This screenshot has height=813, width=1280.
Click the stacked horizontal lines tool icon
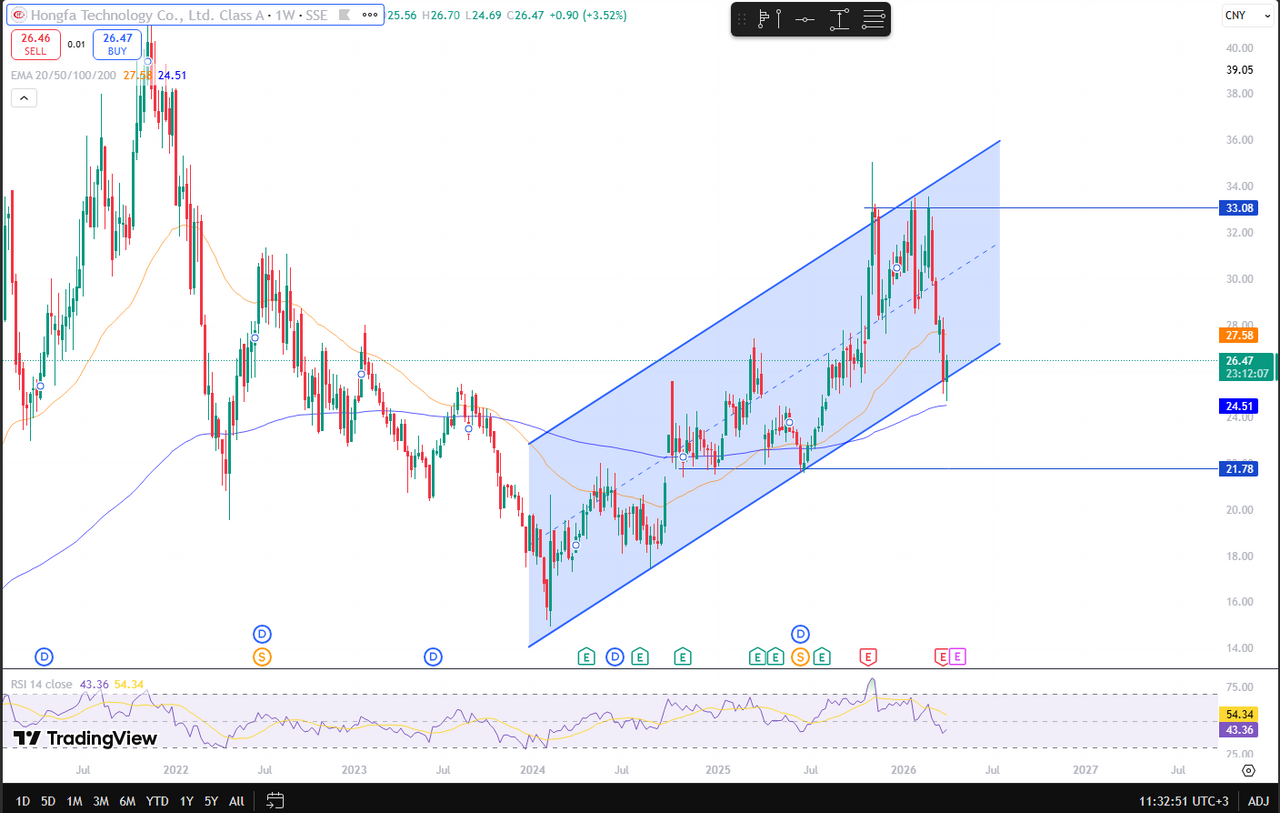click(x=873, y=19)
